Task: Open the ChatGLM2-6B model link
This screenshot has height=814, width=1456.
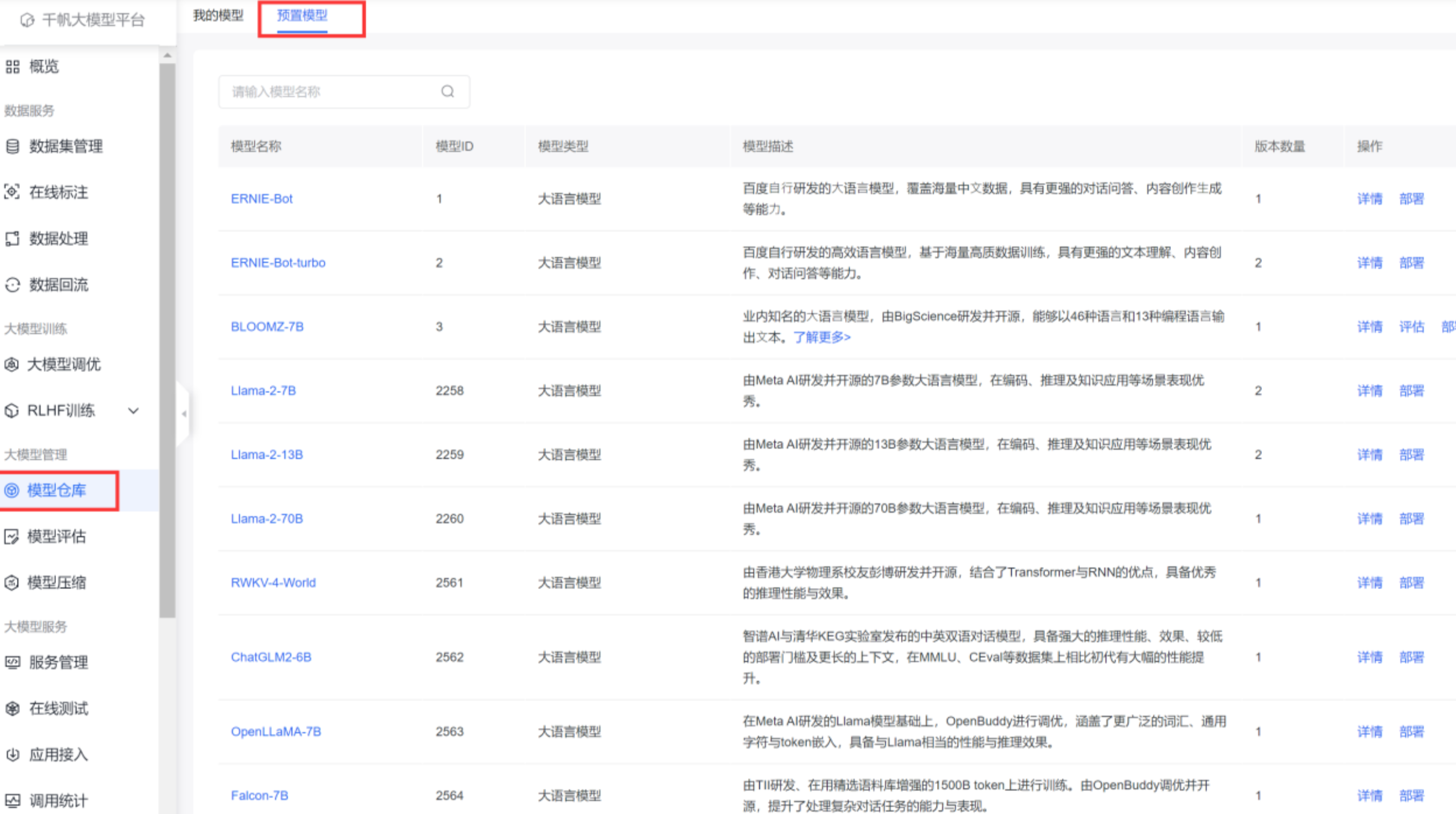Action: tap(271, 657)
